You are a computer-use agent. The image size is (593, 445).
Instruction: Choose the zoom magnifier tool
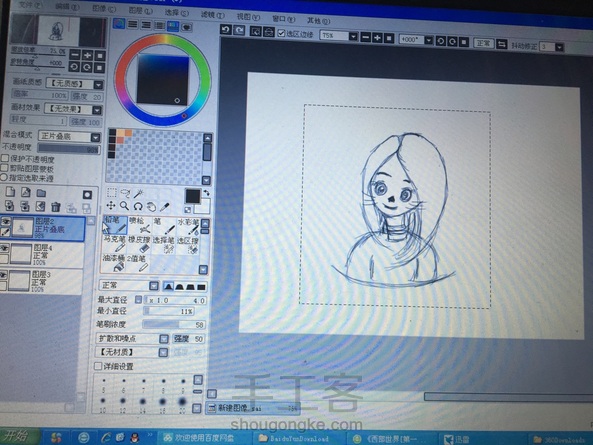124,206
